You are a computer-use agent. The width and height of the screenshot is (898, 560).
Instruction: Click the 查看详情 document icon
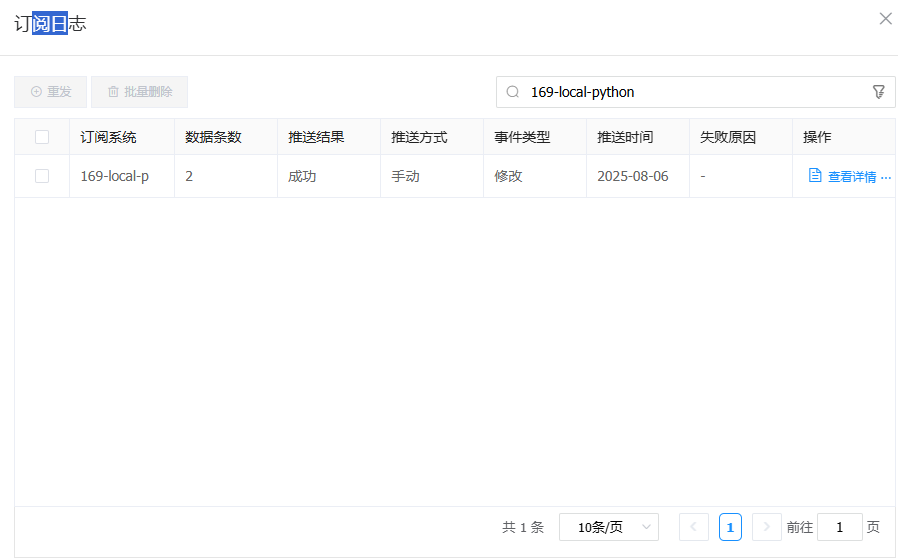(x=815, y=176)
